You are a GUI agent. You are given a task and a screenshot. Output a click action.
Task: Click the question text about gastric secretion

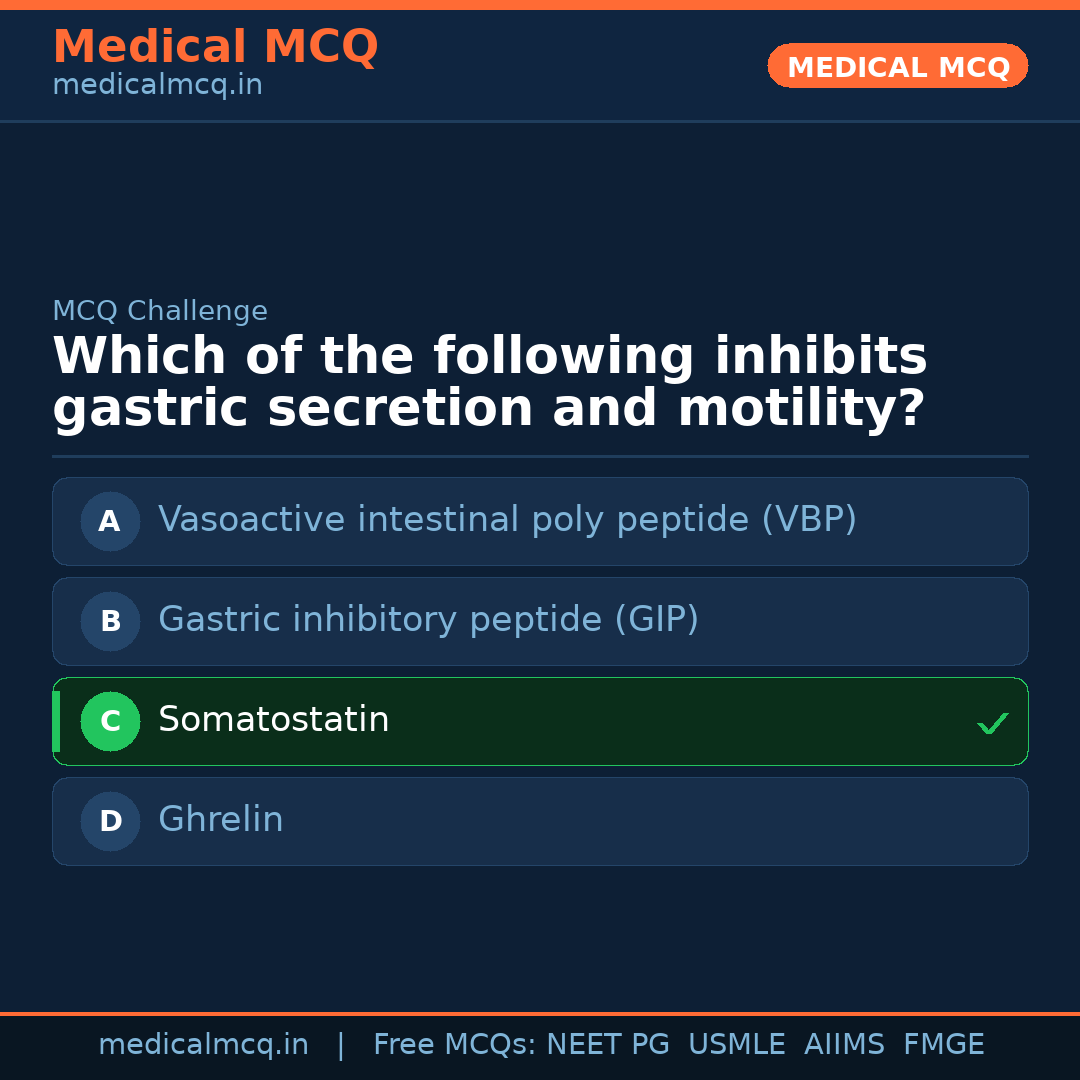pos(489,383)
